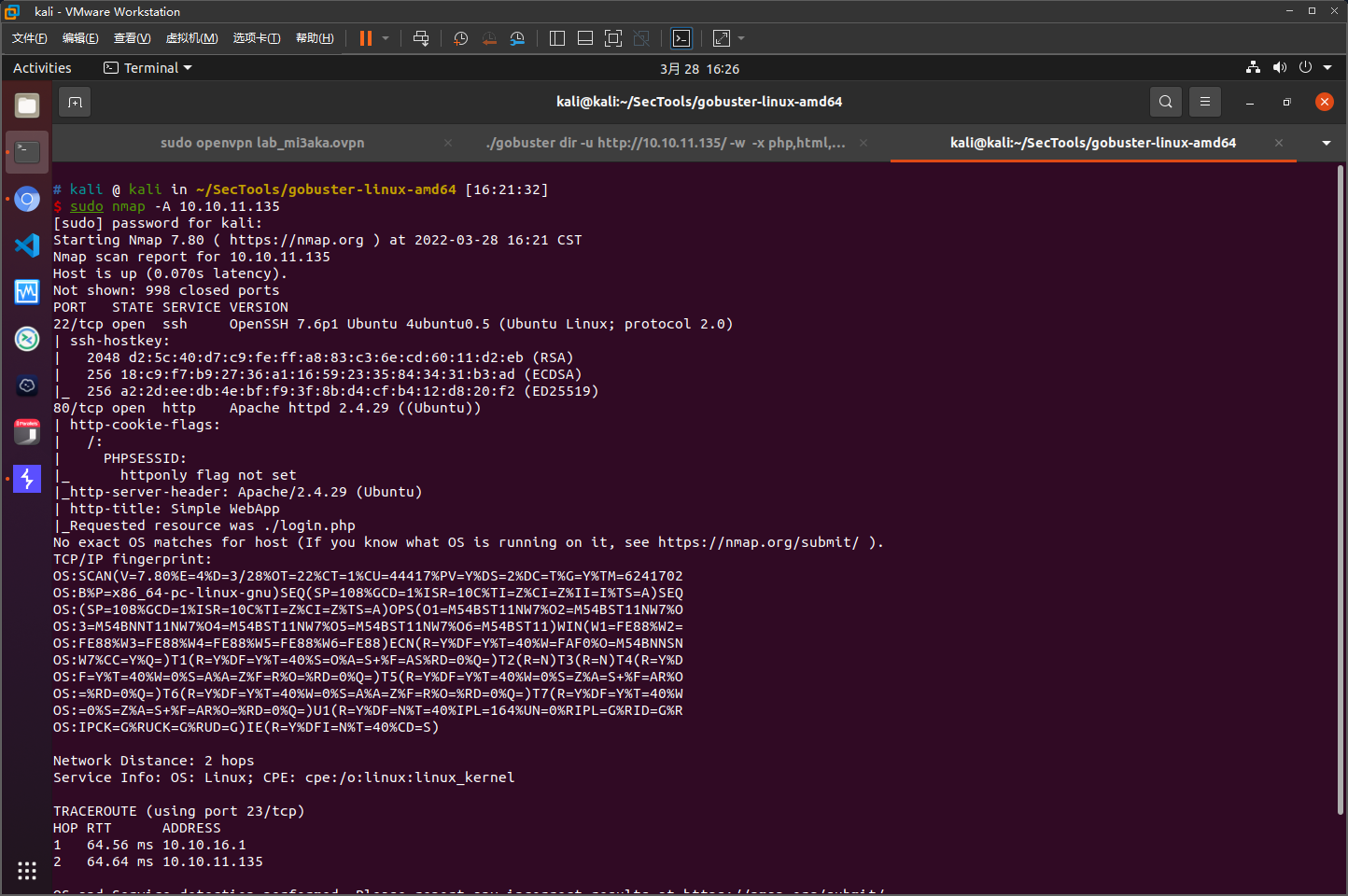The image size is (1348, 896).
Task: Open the terminal hamburger menu
Action: 1205,102
